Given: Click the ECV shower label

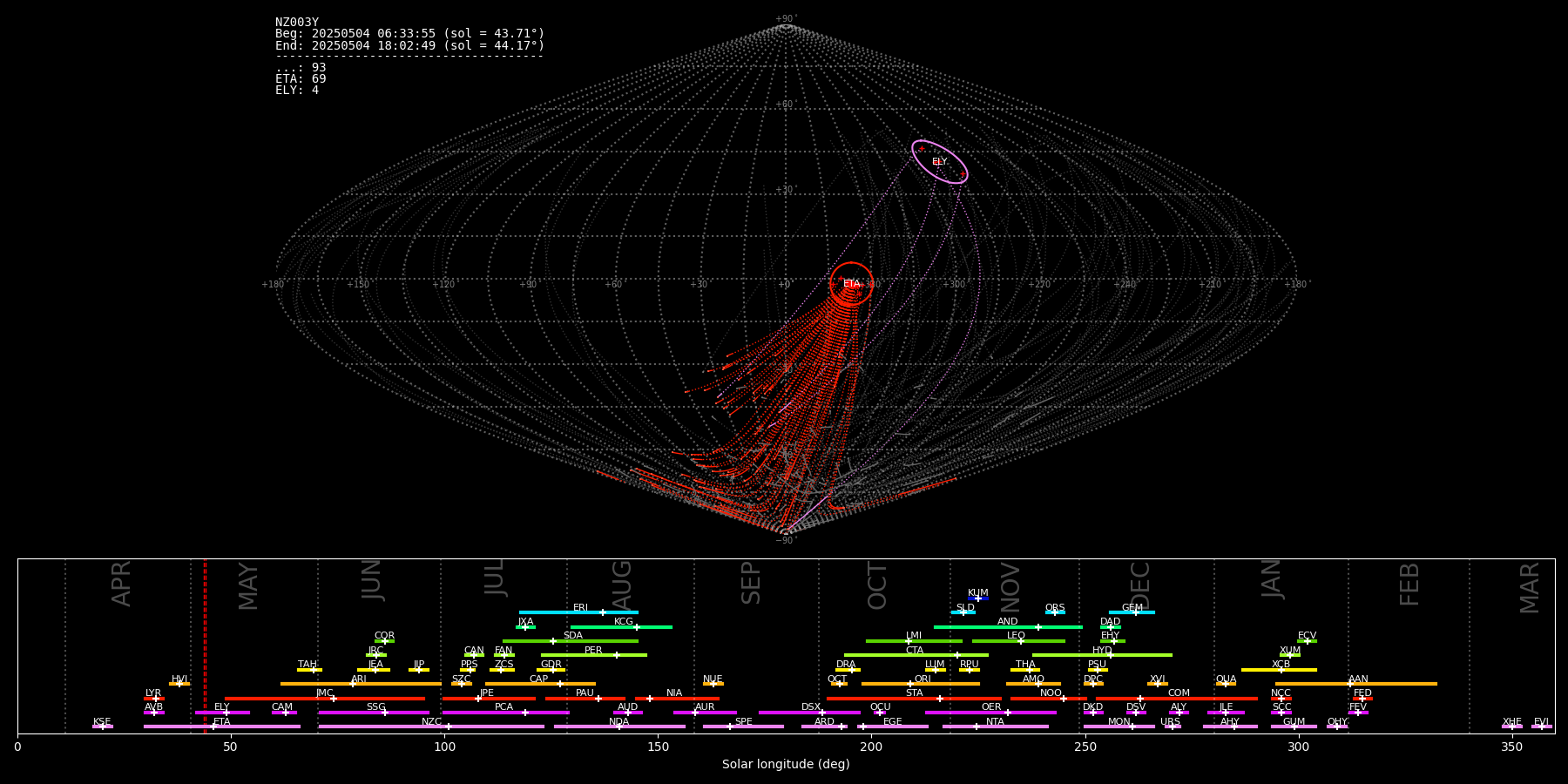Looking at the screenshot, I should [x=1307, y=636].
